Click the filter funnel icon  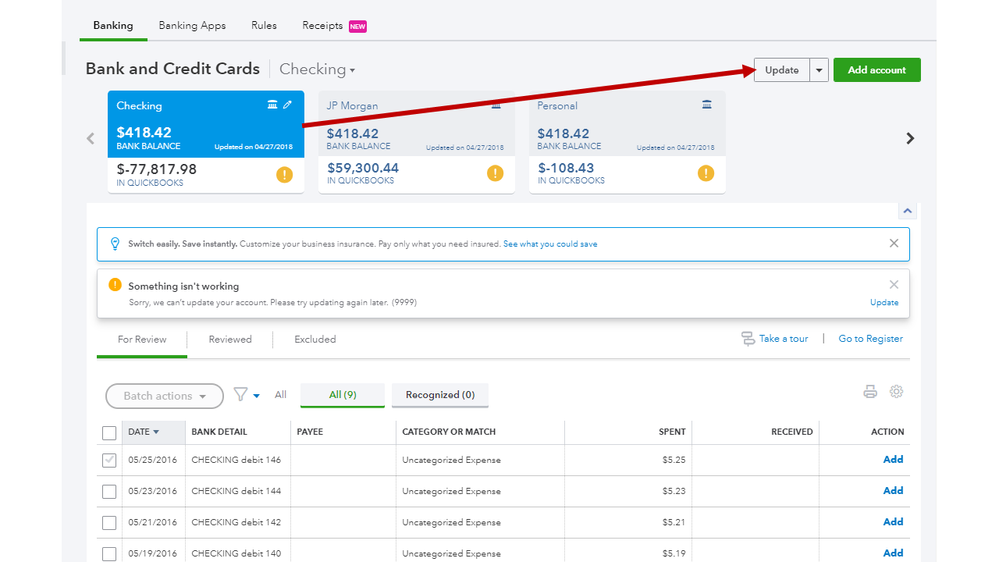click(241, 395)
